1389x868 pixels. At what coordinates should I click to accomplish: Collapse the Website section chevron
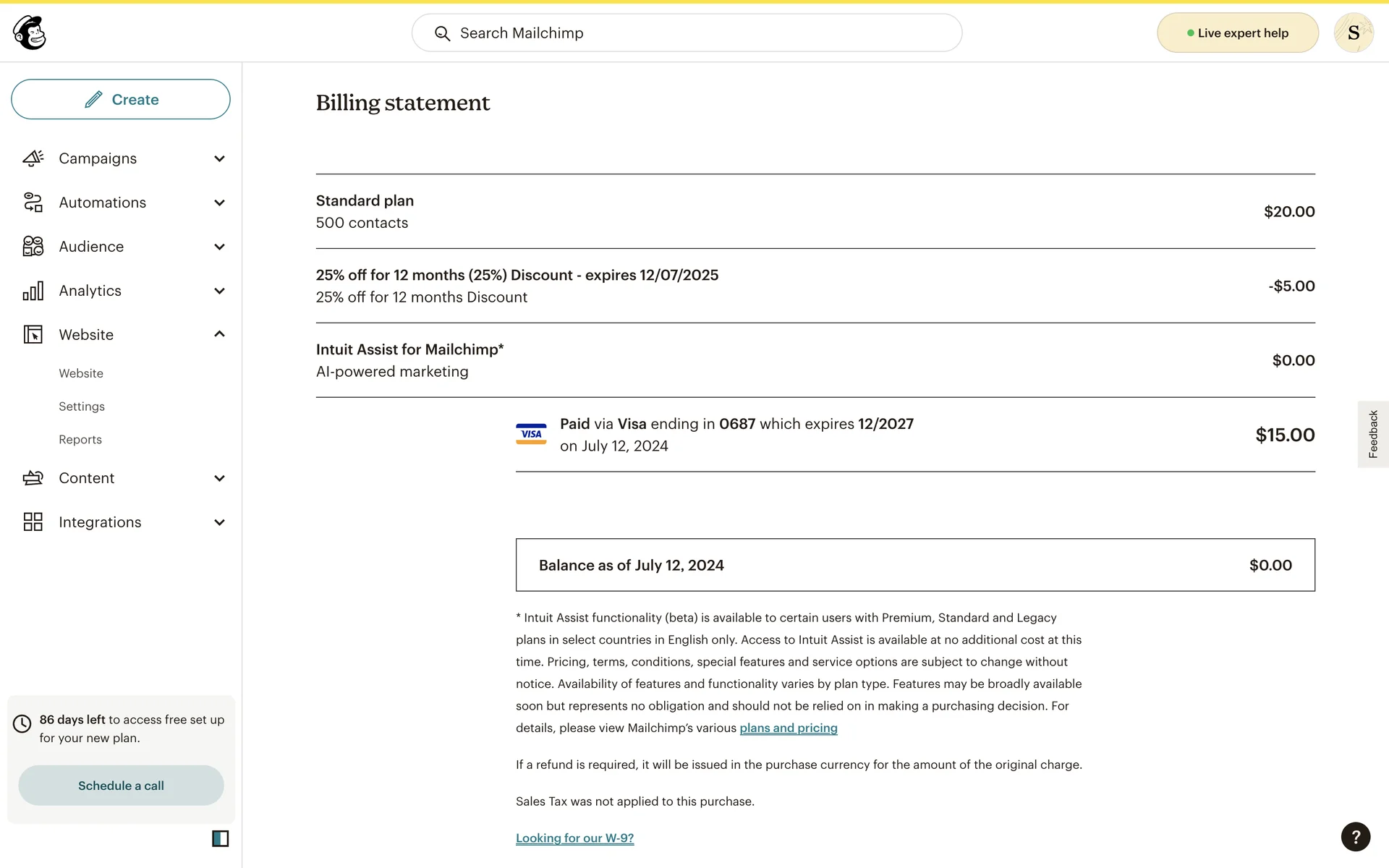219,334
